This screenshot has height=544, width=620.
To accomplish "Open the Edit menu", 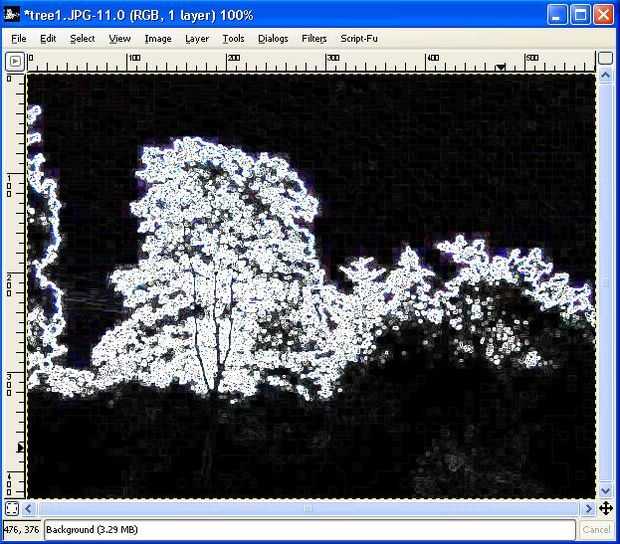I will pos(48,39).
